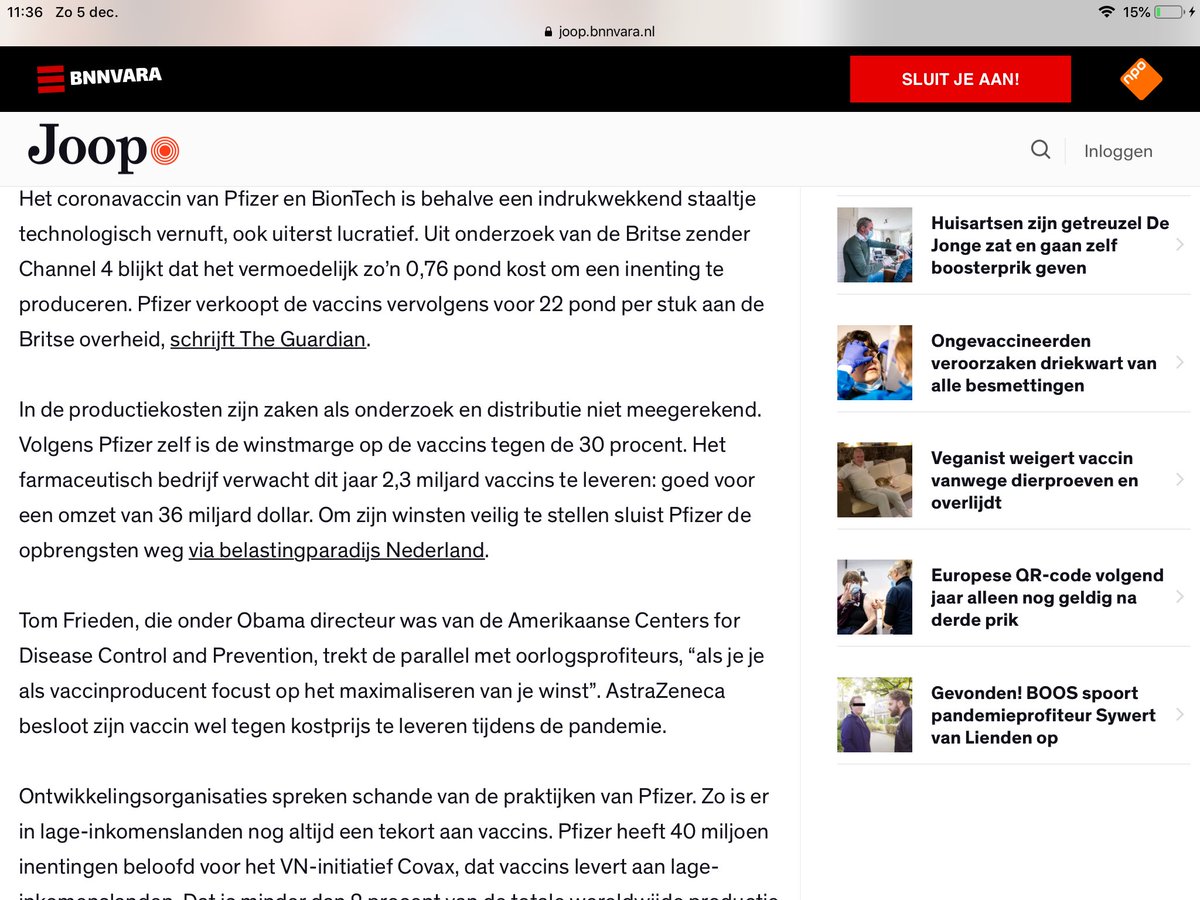Click chevron beside the BOOS Sywert headline
Screen dimensions: 1200x900
[1180, 715]
